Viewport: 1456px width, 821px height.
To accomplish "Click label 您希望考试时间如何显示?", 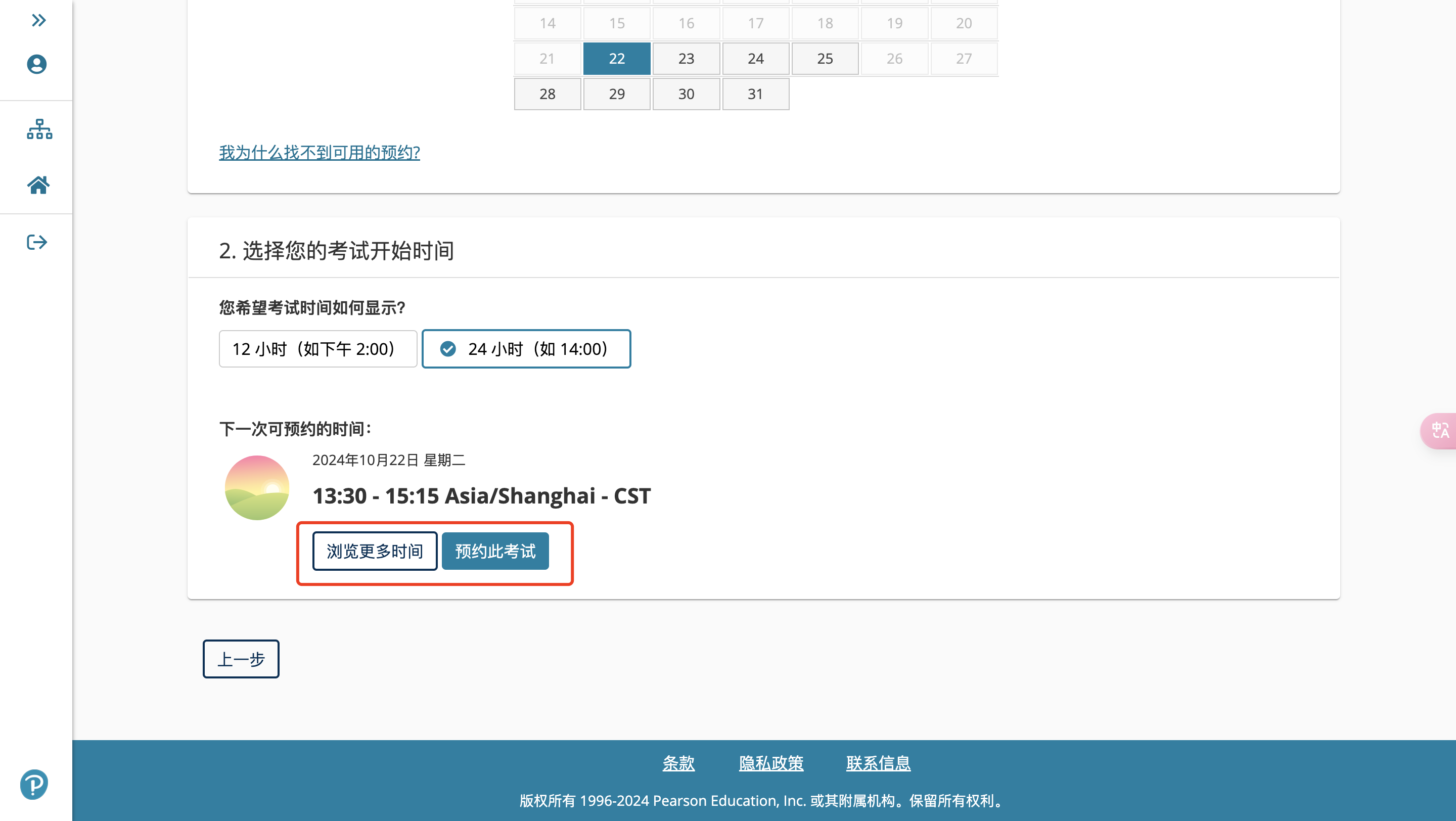I will [x=312, y=308].
